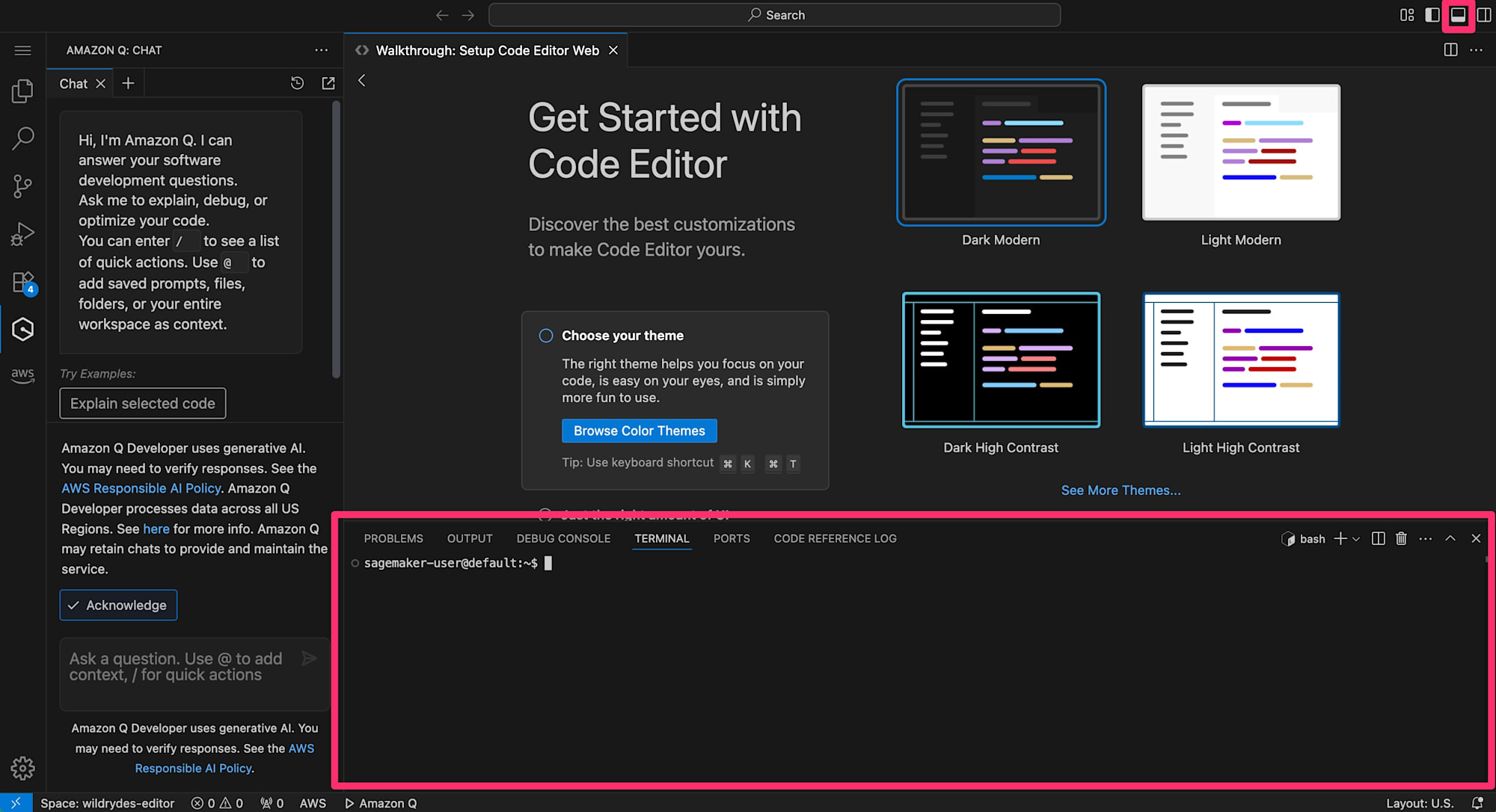
Task: Toggle the primary sidebar layout button
Action: [x=1432, y=15]
